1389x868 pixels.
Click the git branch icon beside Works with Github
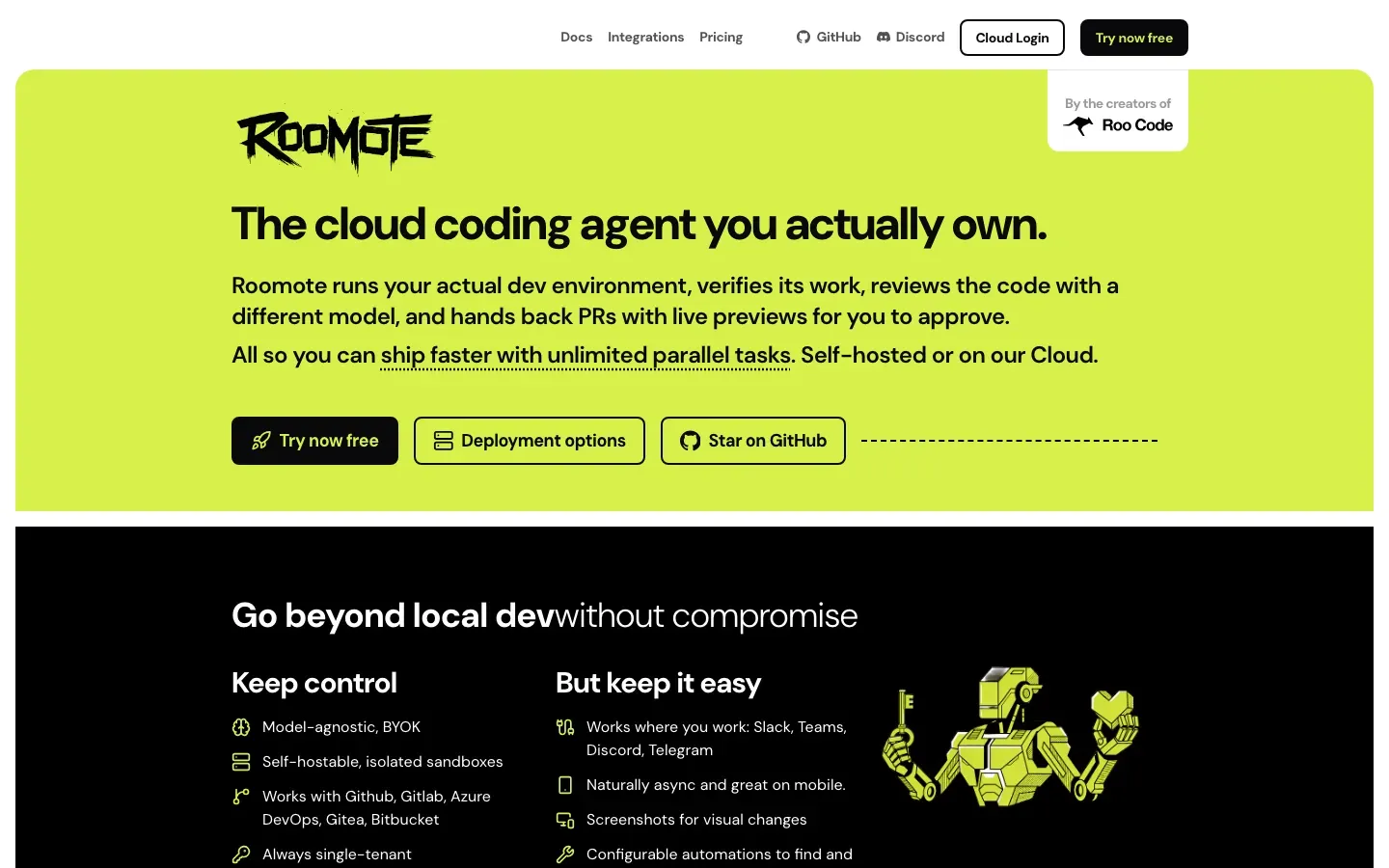tap(241, 797)
